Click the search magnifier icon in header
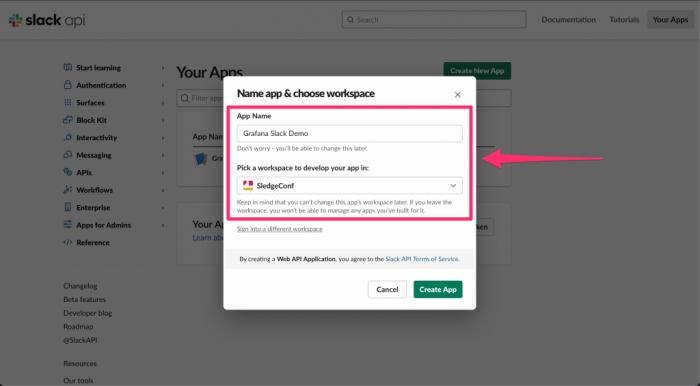 point(350,20)
